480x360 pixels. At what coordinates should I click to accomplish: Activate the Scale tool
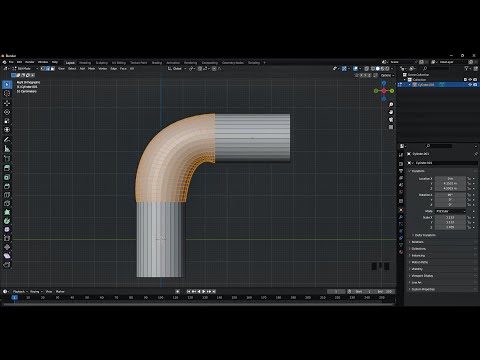click(7, 121)
